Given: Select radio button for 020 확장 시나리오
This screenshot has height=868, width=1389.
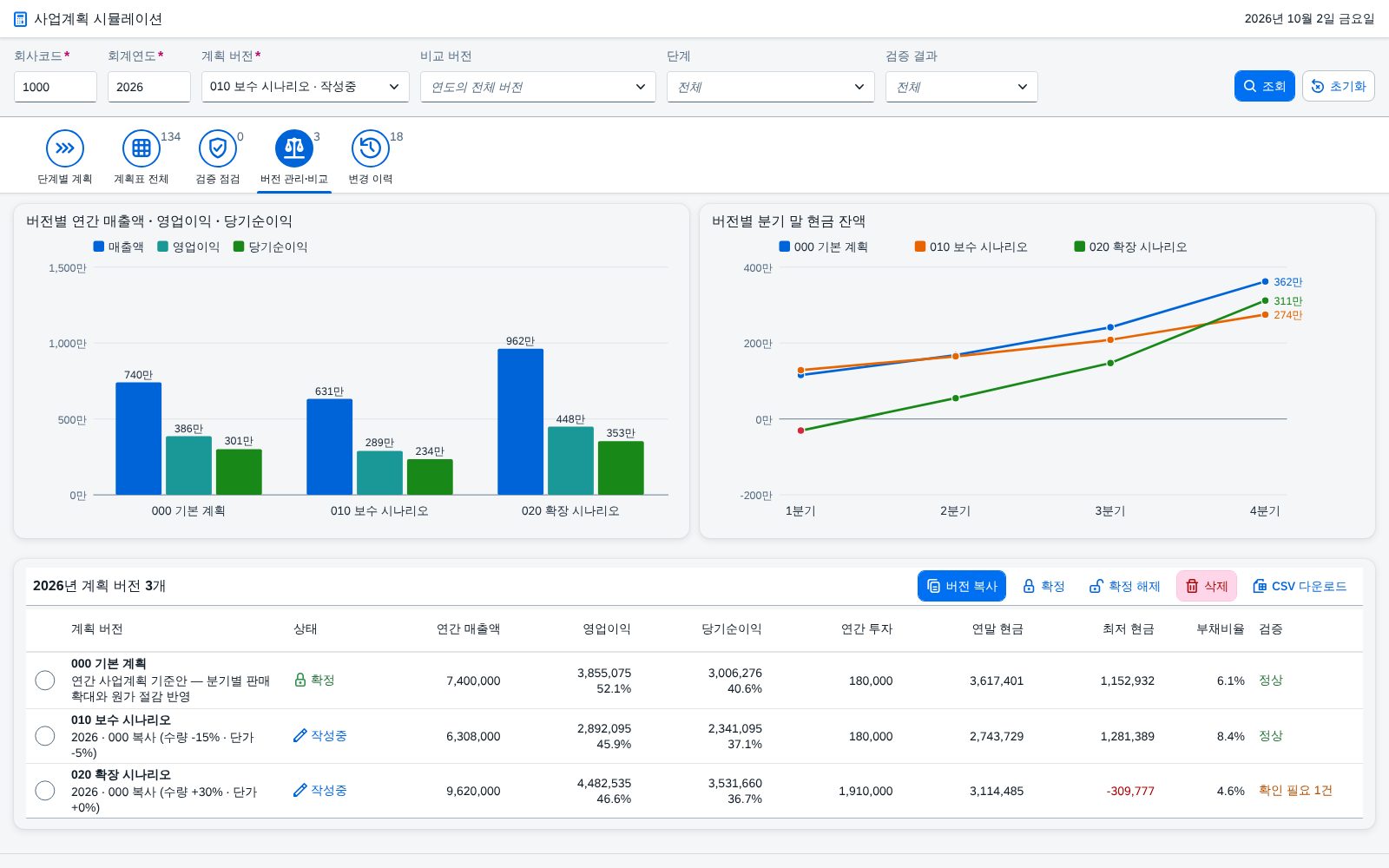Looking at the screenshot, I should point(45,791).
